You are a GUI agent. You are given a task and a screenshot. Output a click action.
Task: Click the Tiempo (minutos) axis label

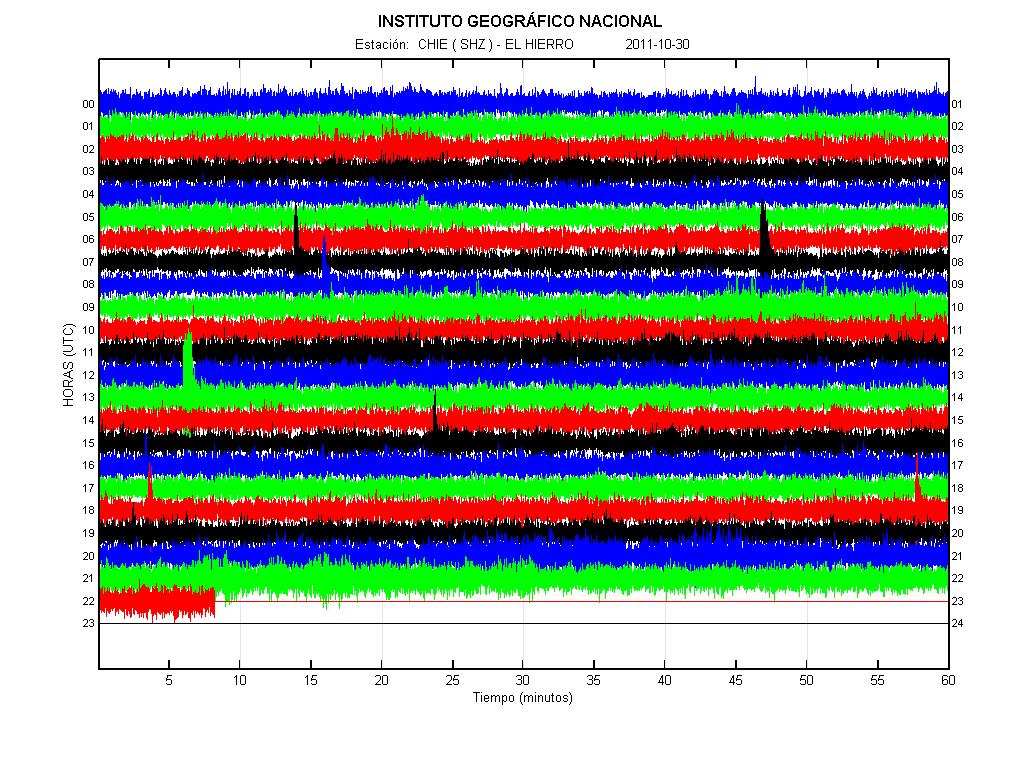click(x=523, y=697)
